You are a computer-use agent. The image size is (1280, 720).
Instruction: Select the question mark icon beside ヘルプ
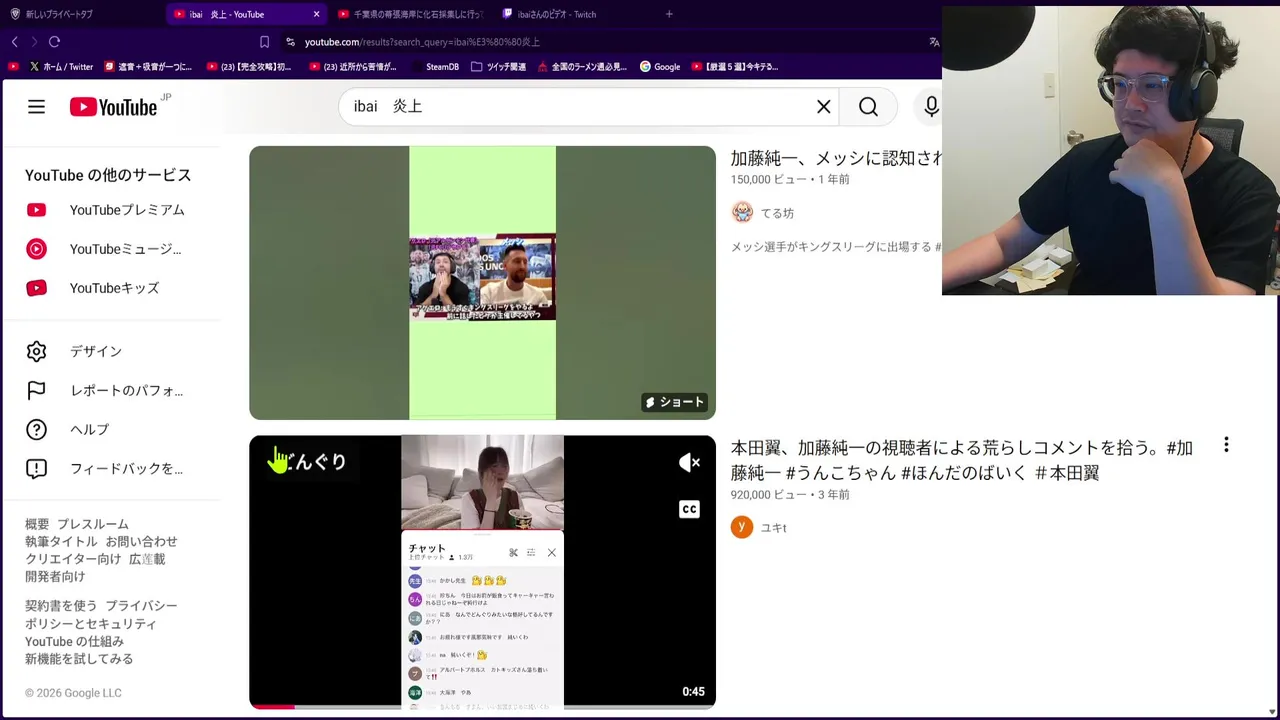pyautogui.click(x=36, y=429)
